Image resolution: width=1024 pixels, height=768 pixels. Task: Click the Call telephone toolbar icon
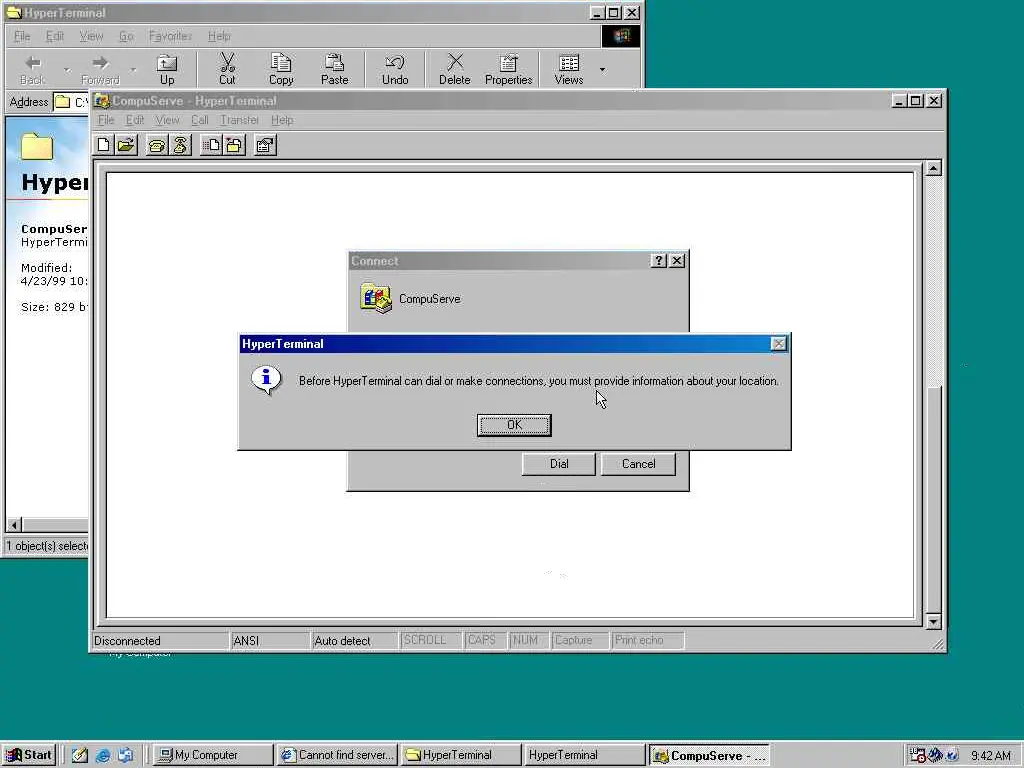point(157,145)
